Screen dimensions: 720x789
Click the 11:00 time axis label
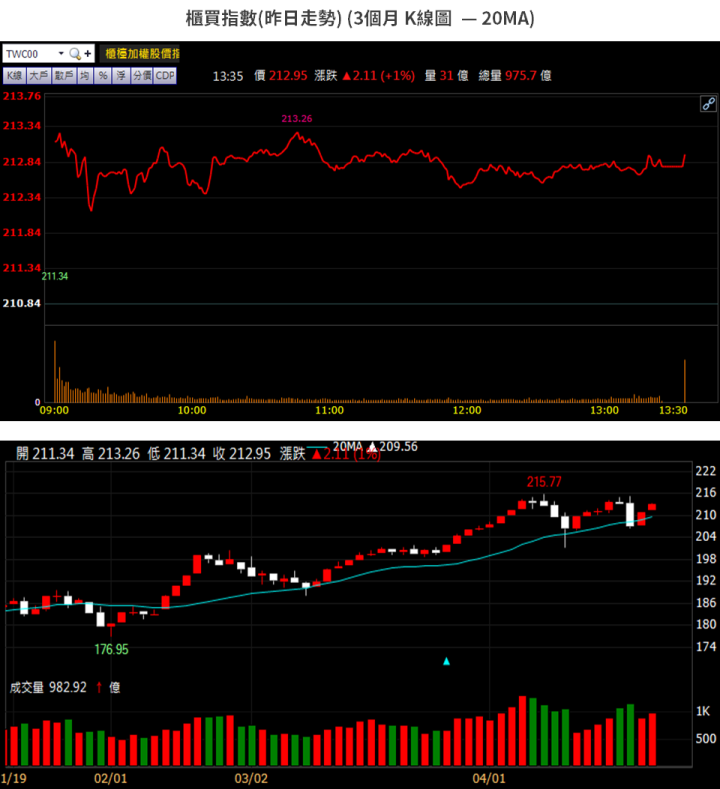point(330,411)
